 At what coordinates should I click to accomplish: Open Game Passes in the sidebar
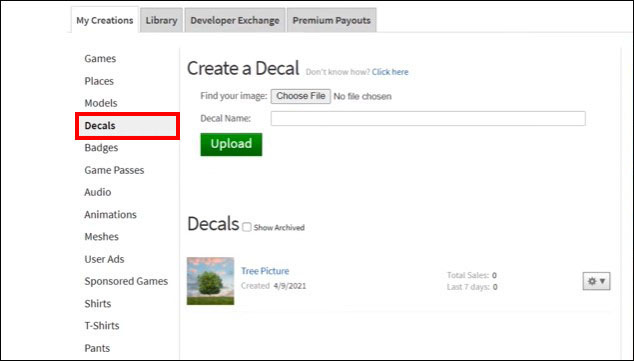(114, 170)
